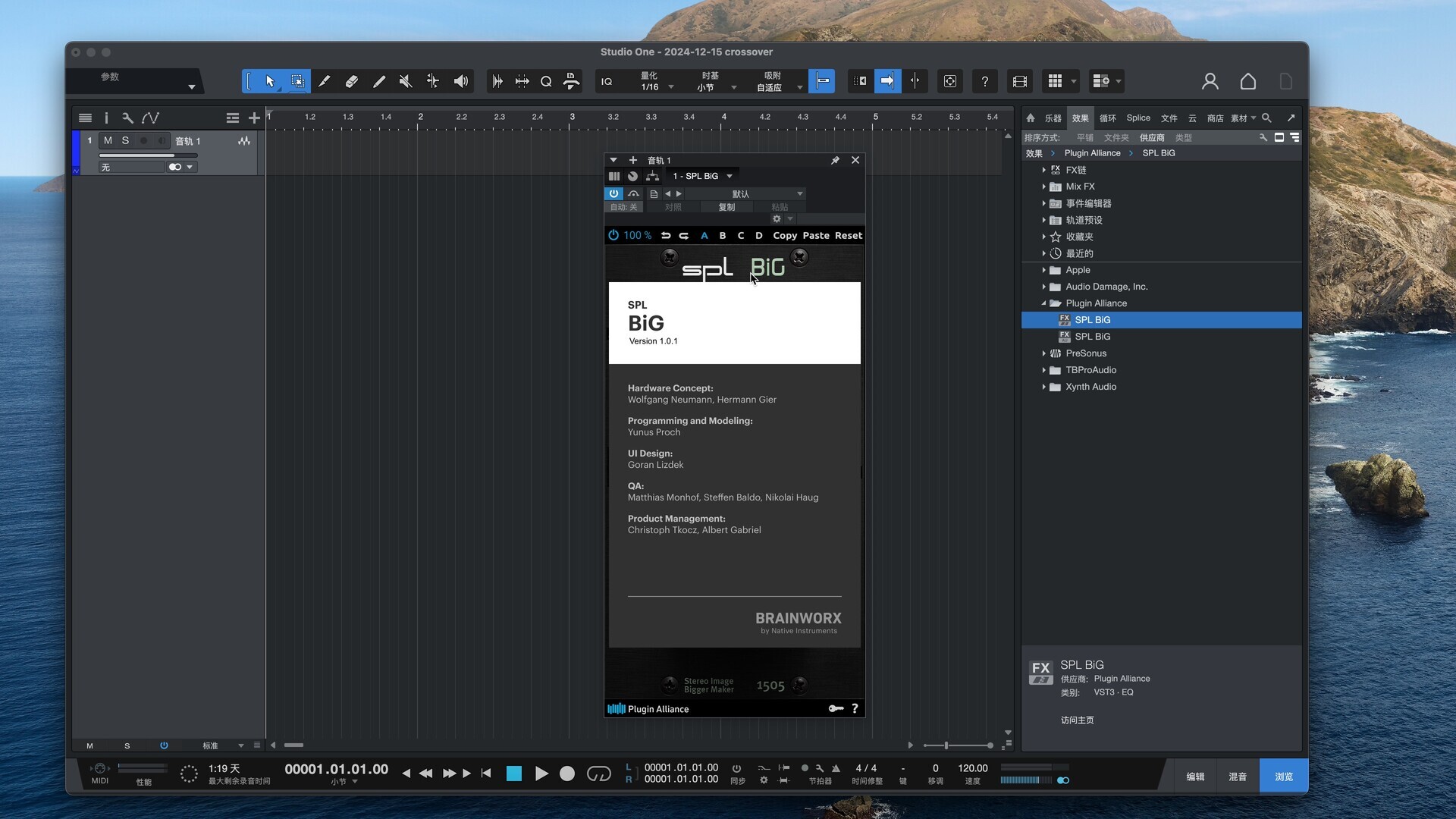
Task: Click the tempo 120.00 field
Action: point(972,768)
